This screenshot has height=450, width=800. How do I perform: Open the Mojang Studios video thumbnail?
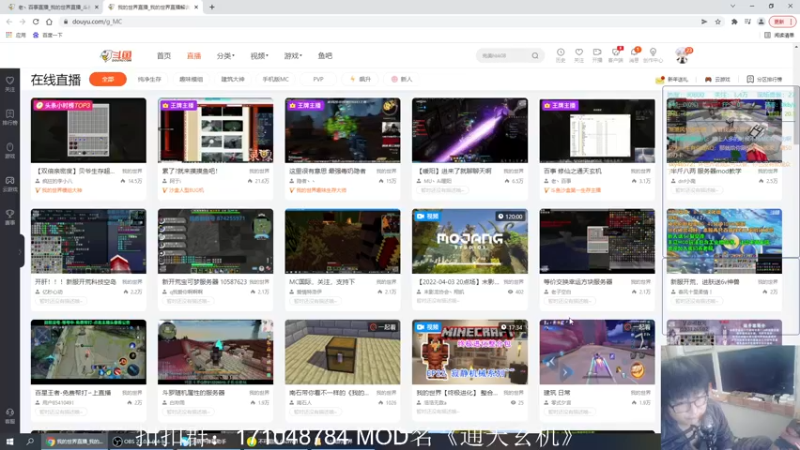point(470,241)
